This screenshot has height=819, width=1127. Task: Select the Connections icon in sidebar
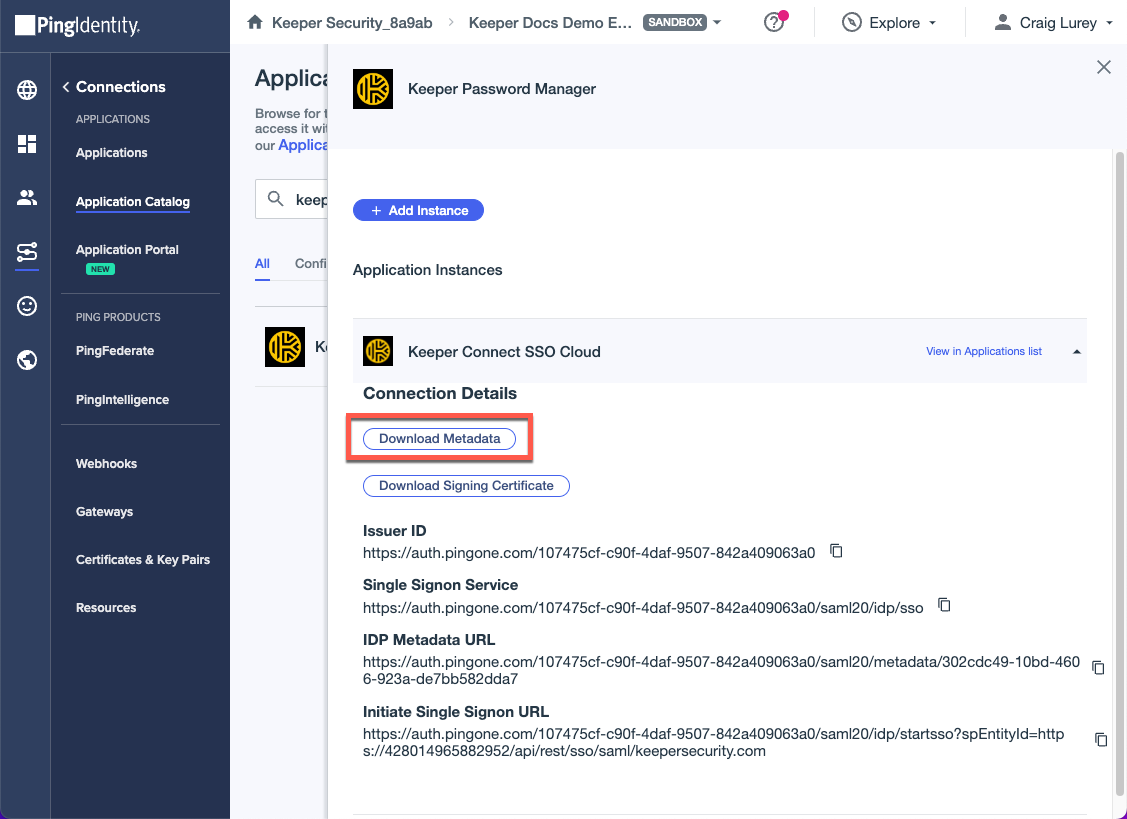(x=27, y=252)
